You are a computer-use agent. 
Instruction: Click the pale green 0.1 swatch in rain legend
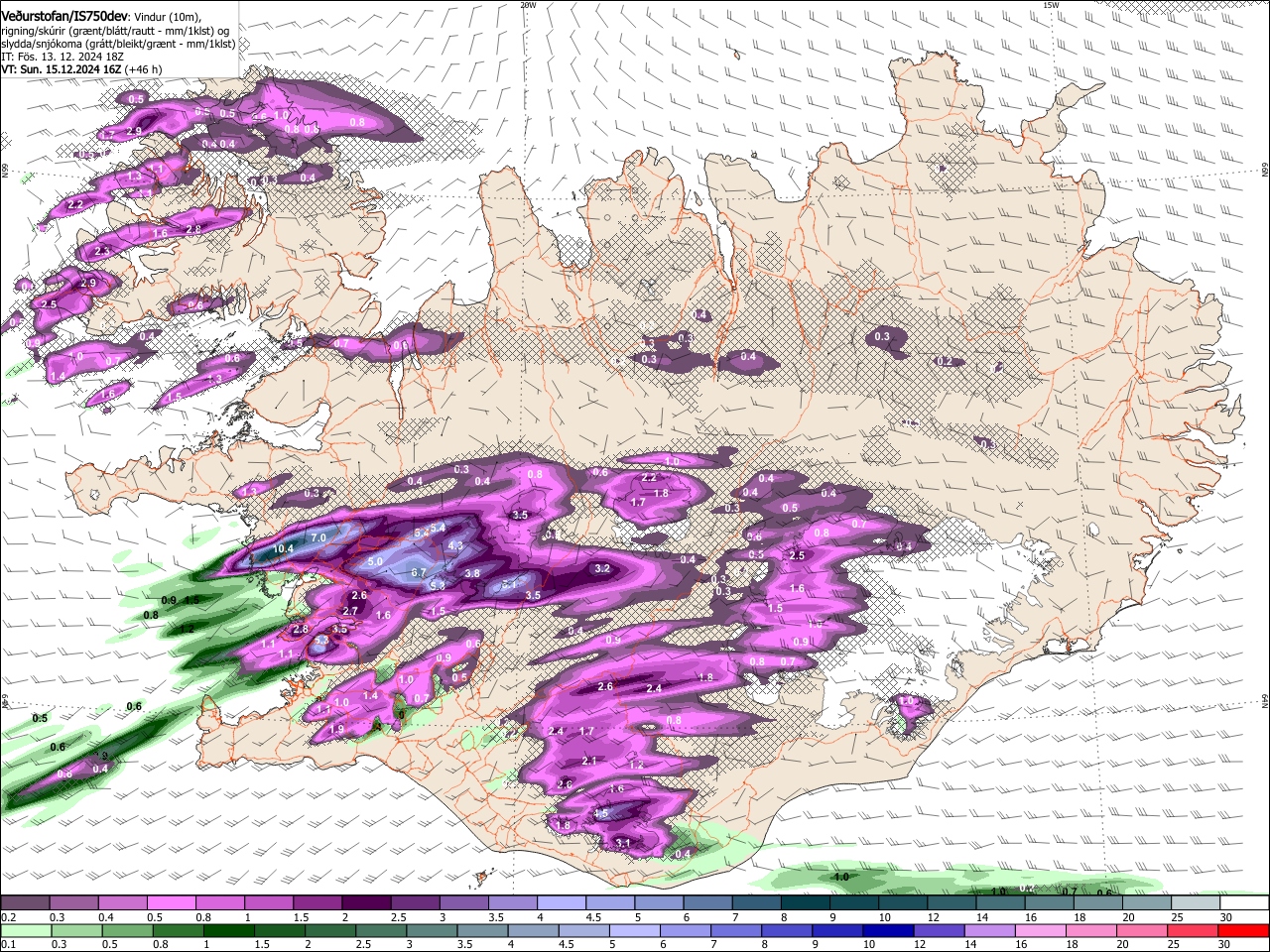(x=26, y=930)
